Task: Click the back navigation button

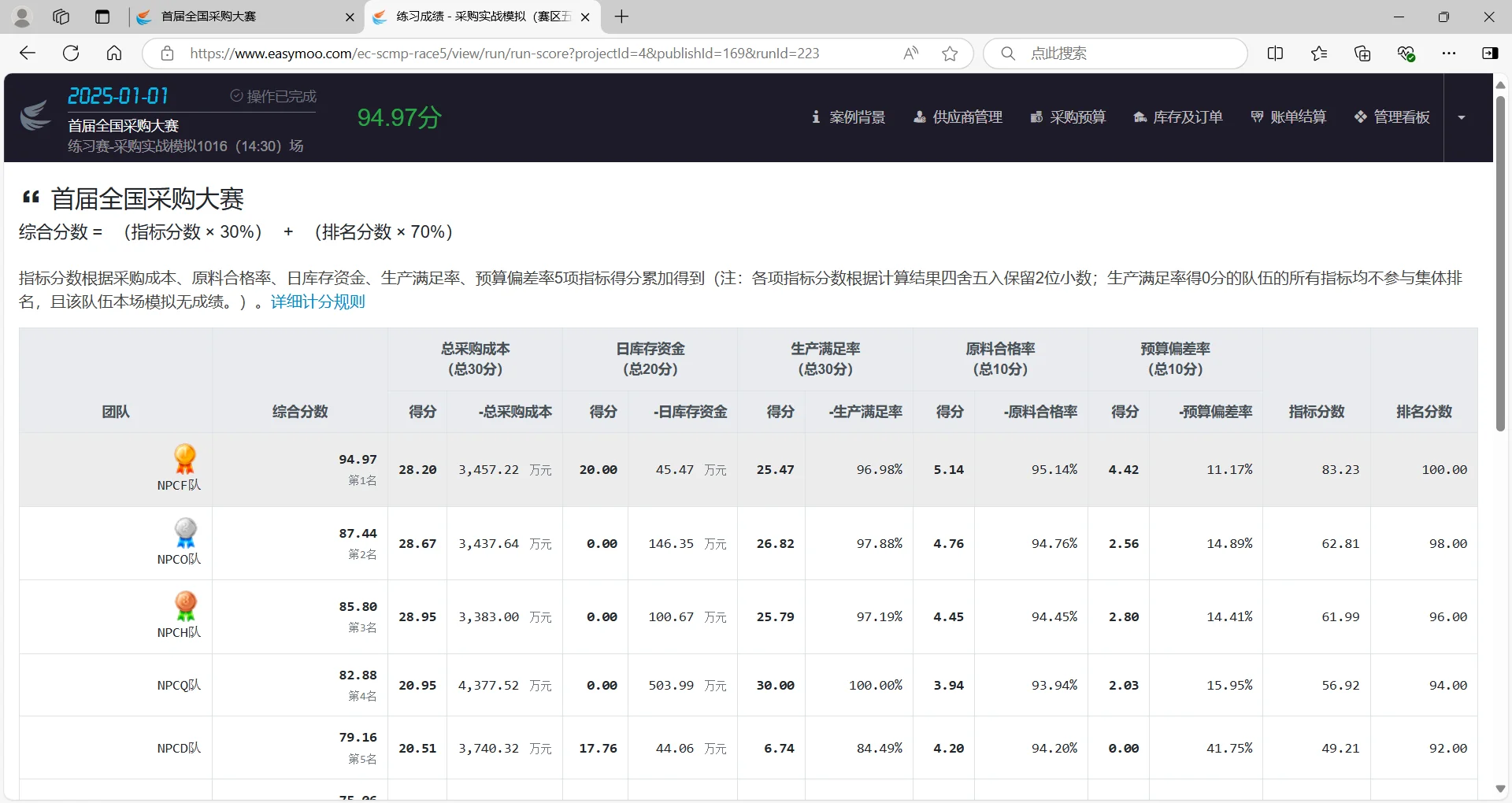Action: click(28, 54)
